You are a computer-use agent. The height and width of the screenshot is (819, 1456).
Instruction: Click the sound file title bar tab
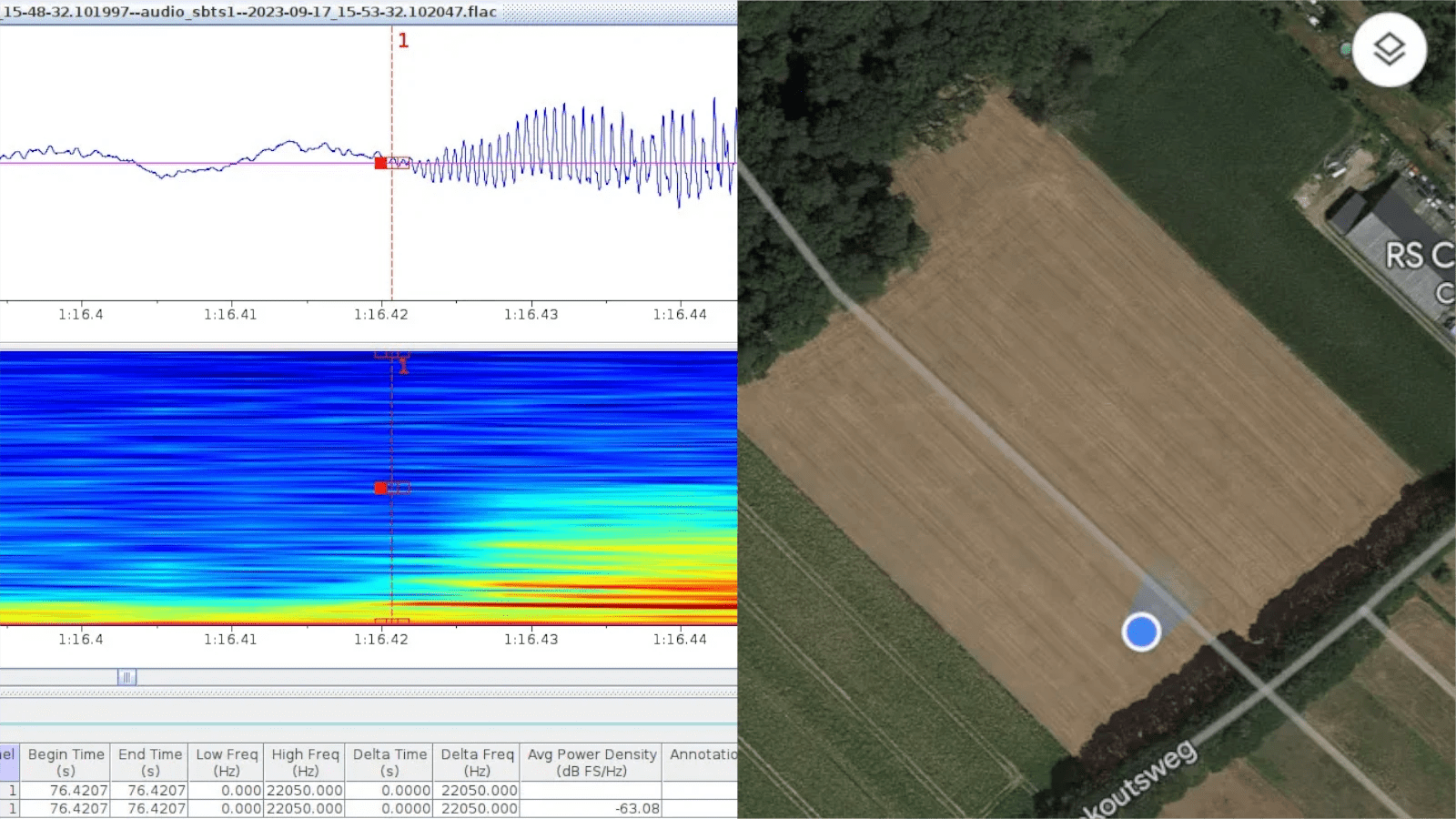pyautogui.click(x=250, y=12)
